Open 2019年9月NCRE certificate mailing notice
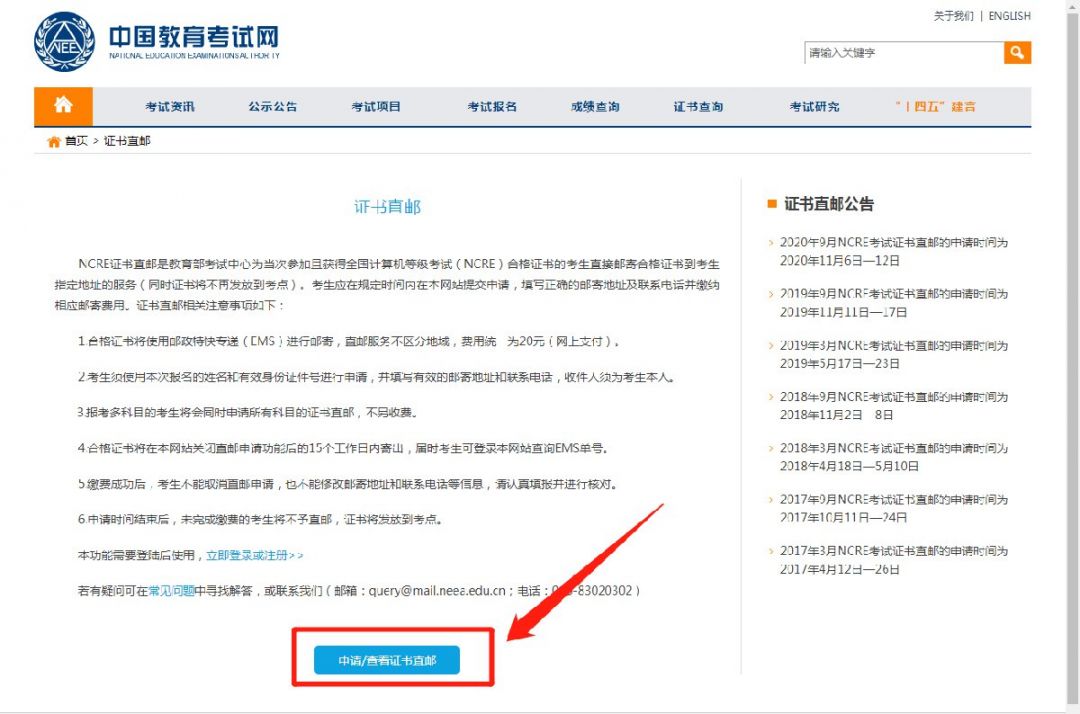The width and height of the screenshot is (1080, 714). [x=893, y=303]
